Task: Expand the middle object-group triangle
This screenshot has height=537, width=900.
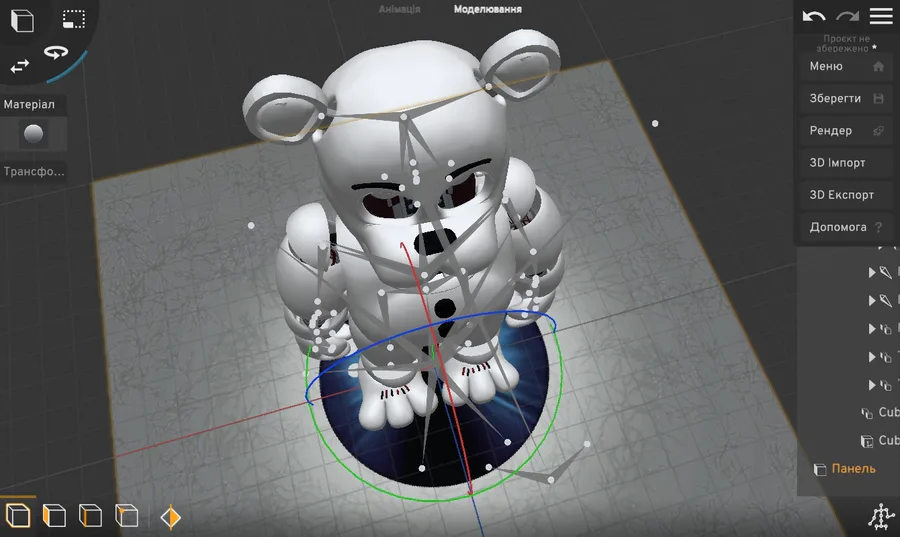Action: [x=872, y=357]
